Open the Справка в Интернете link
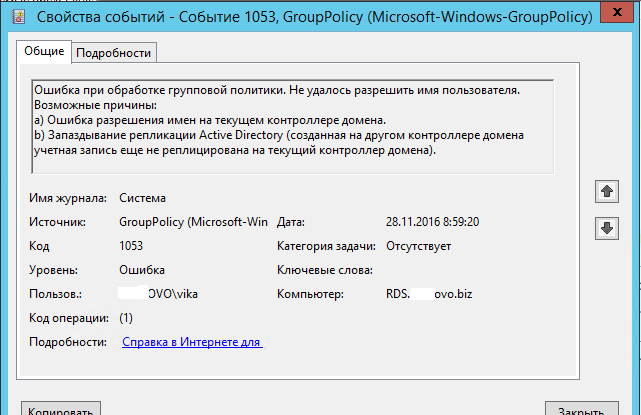 (x=192, y=342)
